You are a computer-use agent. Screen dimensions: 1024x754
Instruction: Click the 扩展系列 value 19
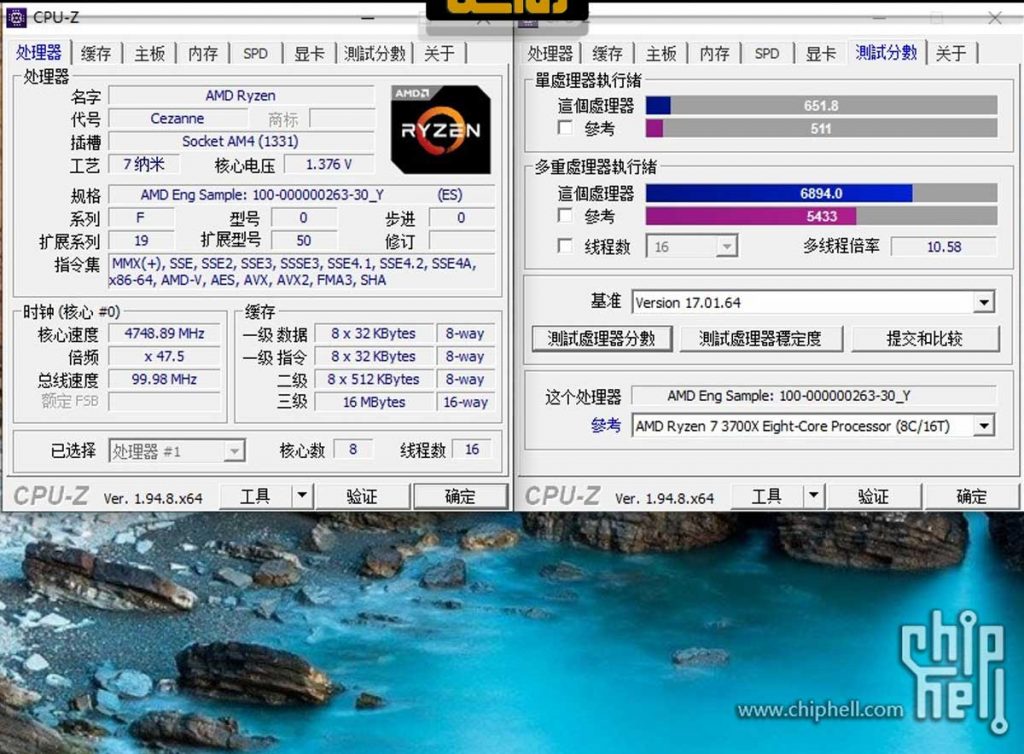click(141, 240)
